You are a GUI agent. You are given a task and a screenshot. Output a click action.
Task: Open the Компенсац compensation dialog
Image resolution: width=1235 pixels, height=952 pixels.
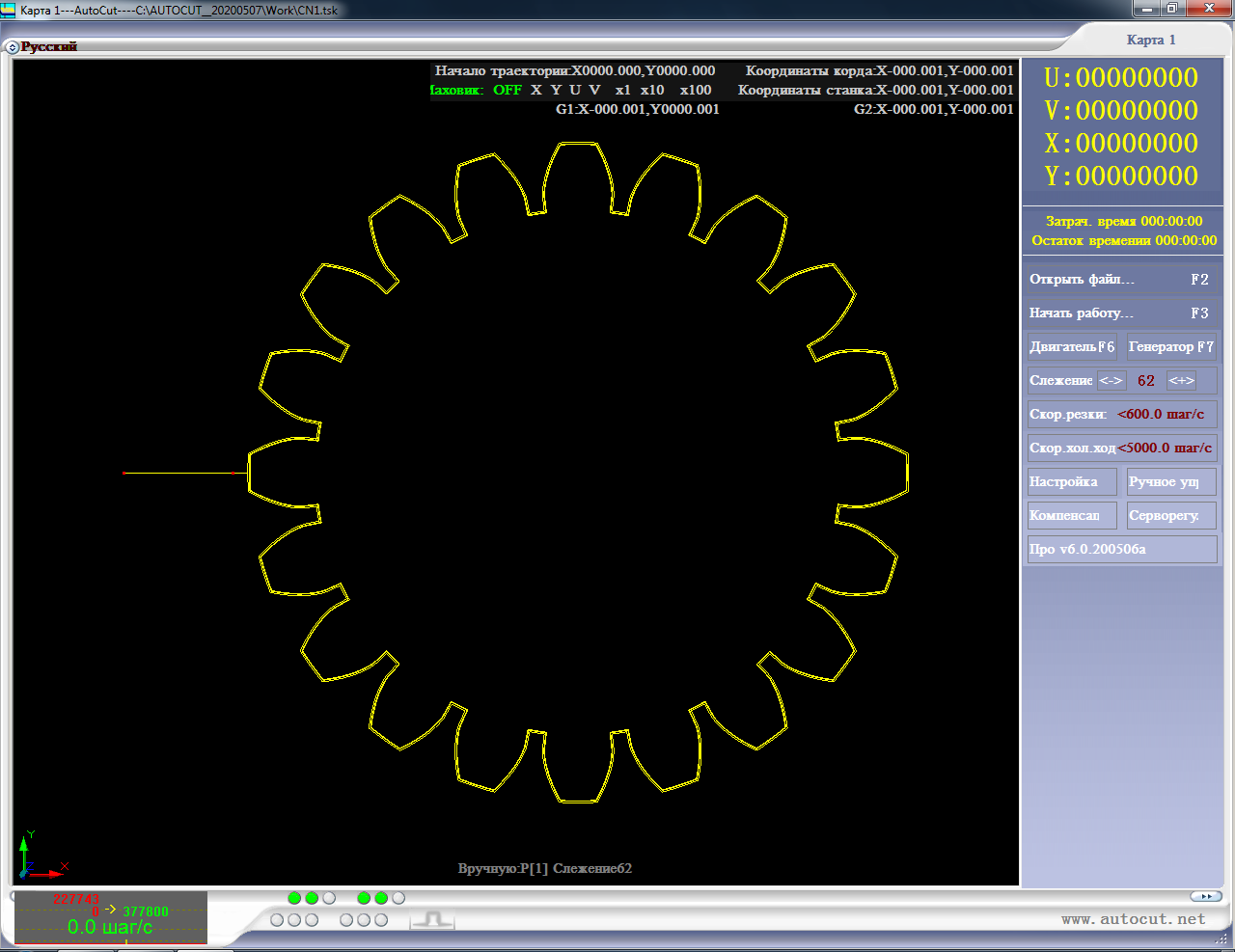click(1072, 516)
